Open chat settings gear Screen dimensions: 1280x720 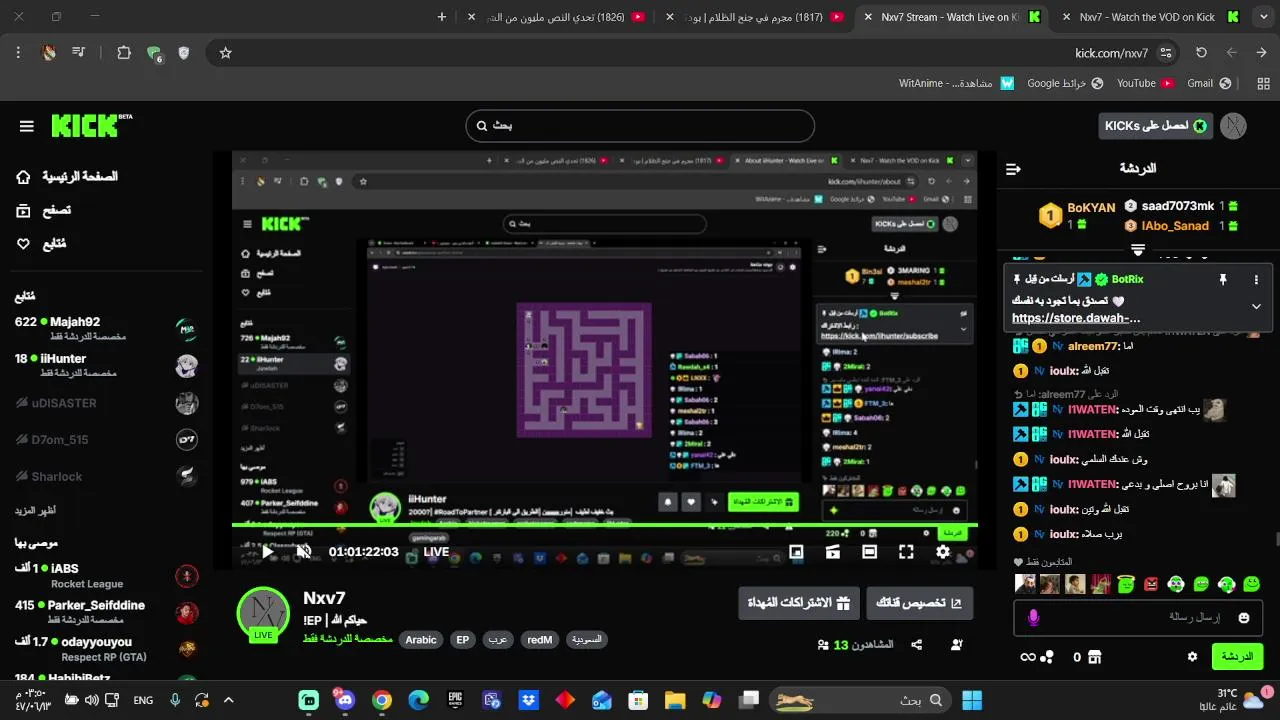(1192, 657)
